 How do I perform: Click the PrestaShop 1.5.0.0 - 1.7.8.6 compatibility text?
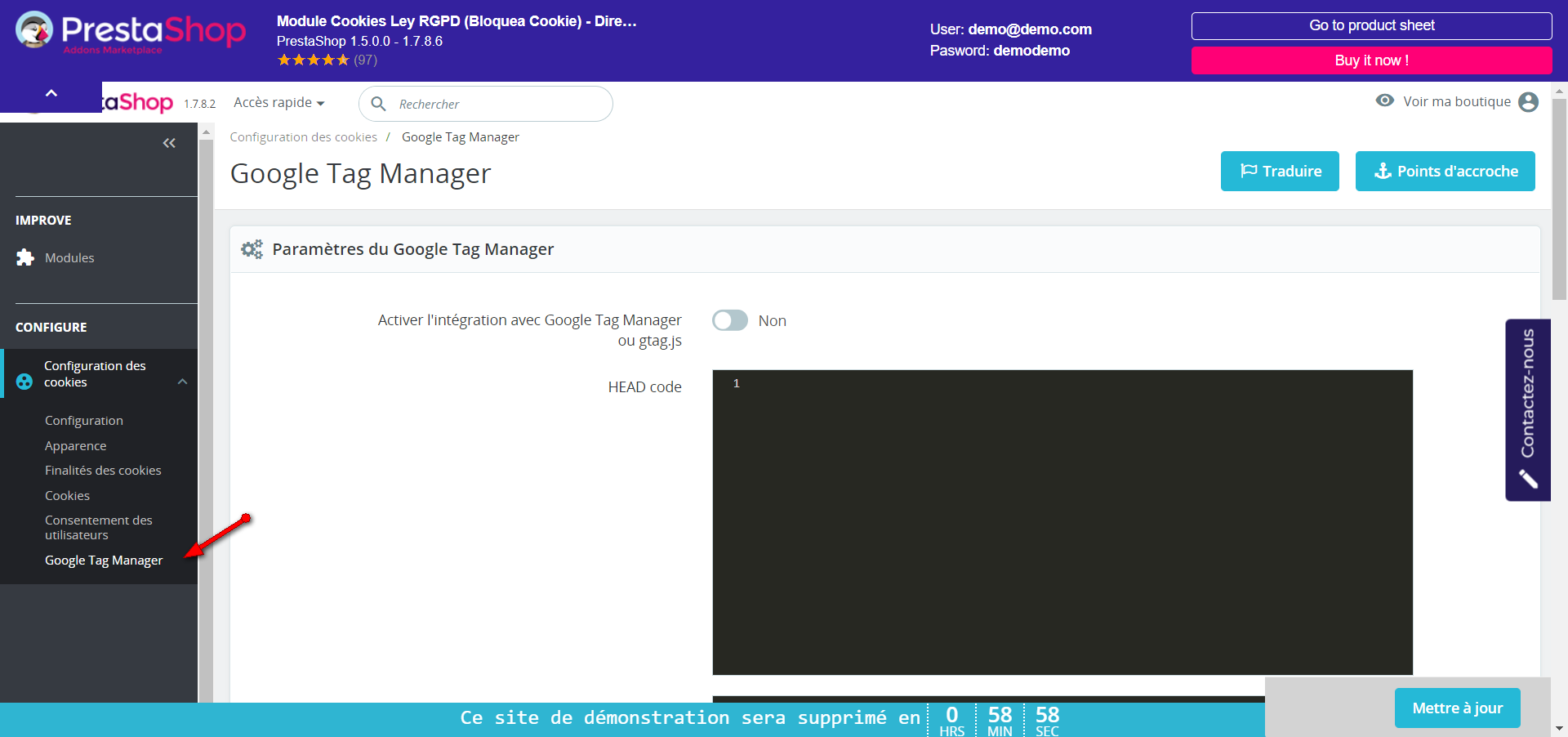(x=359, y=41)
